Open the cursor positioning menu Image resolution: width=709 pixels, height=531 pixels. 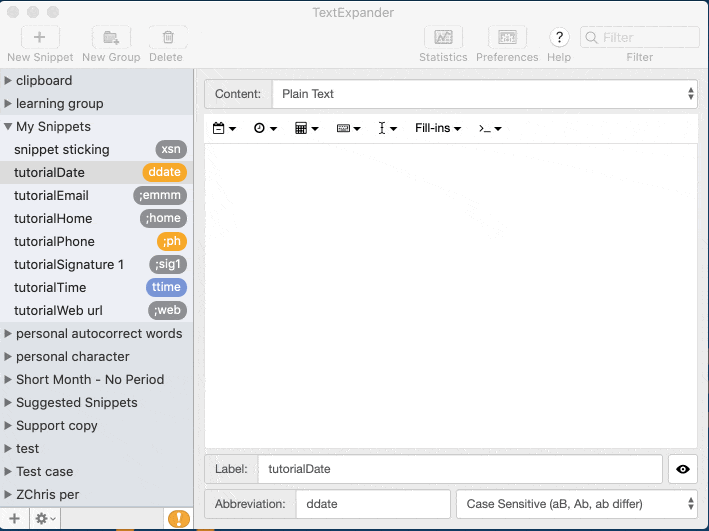388,128
